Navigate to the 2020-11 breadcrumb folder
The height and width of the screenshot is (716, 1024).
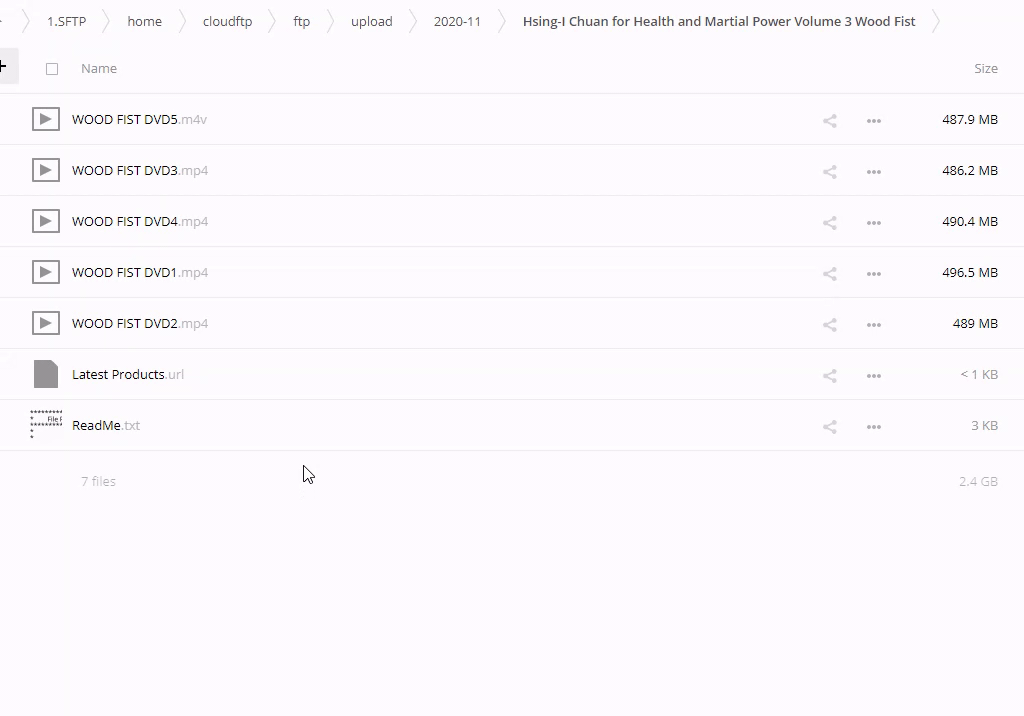coord(457,21)
